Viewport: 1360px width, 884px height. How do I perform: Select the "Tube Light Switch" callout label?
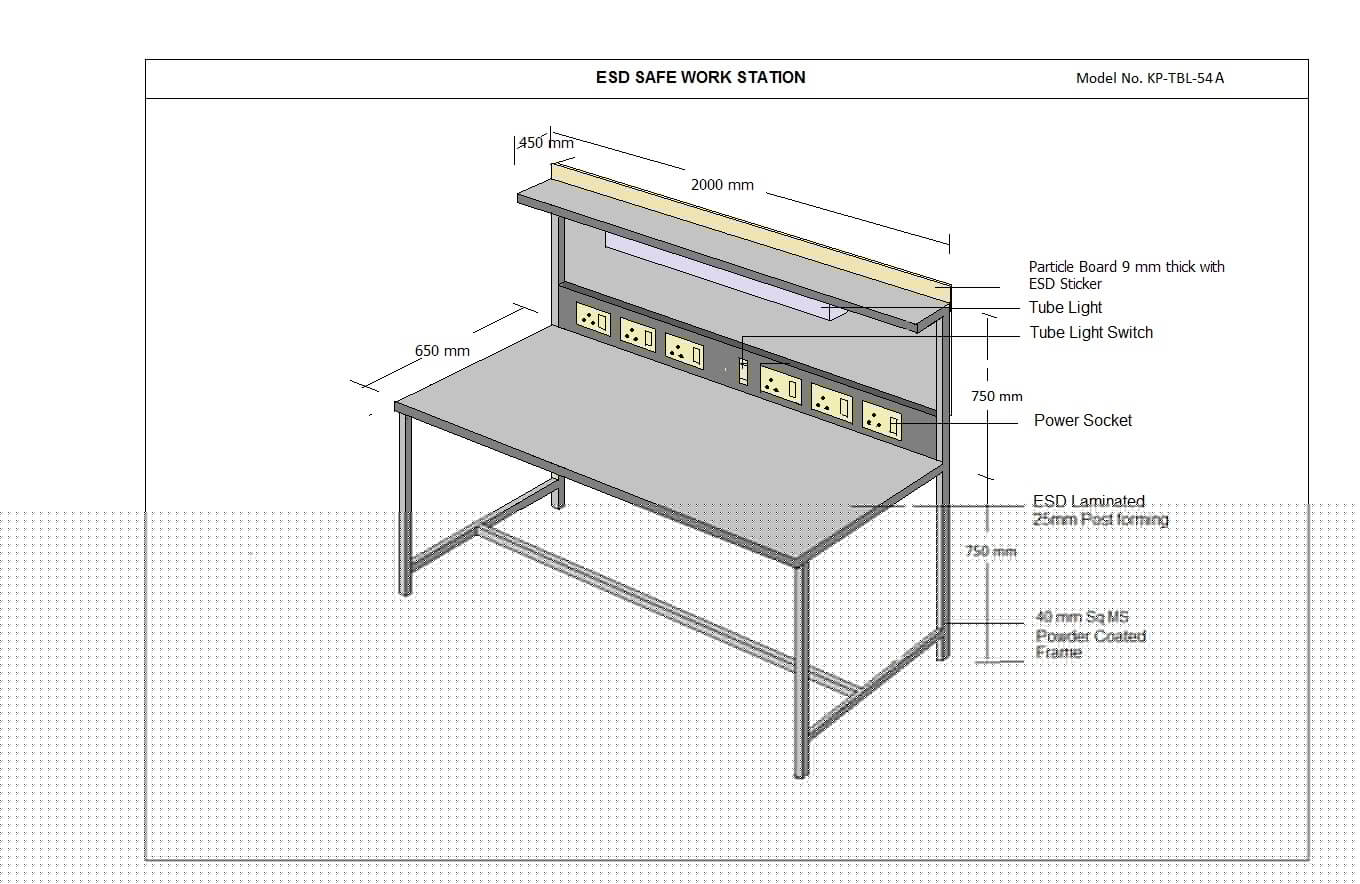point(1091,333)
